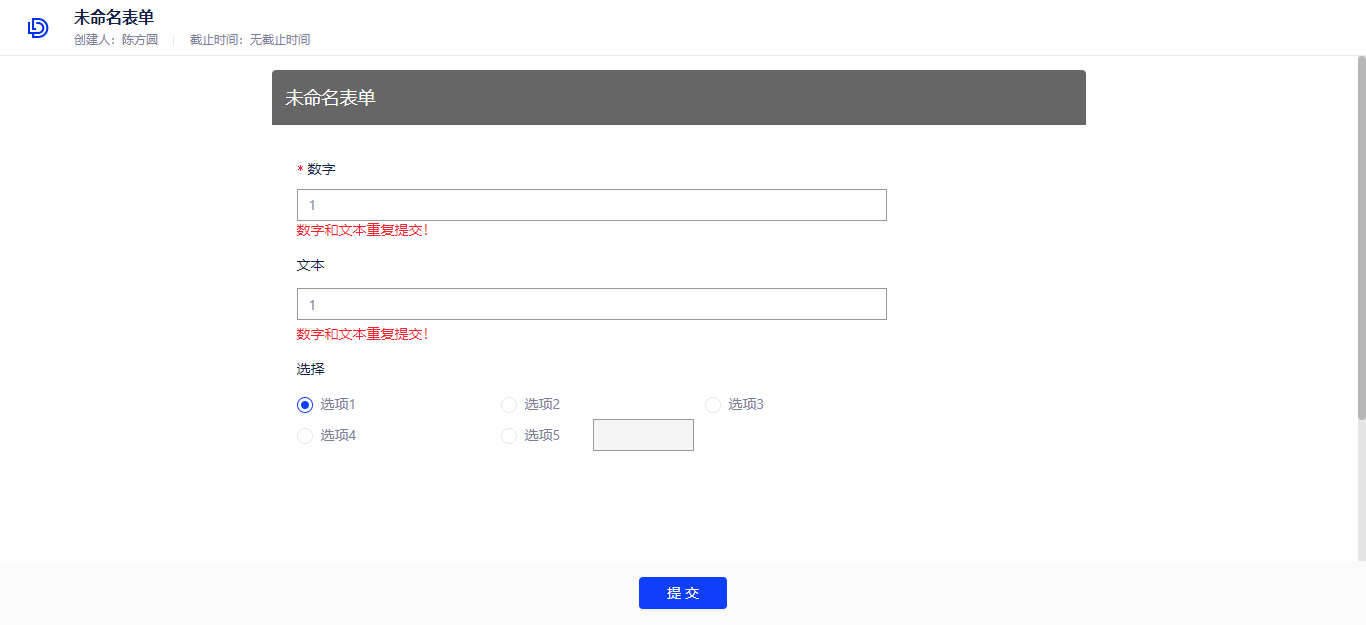Click the 选择 section label
This screenshot has height=625, width=1366.
click(308, 368)
